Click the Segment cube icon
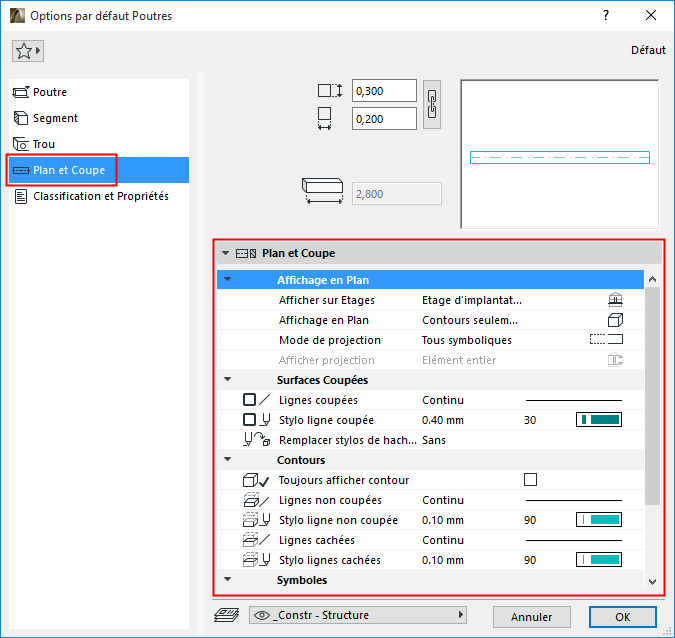Image resolution: width=675 pixels, height=638 pixels. pos(21,118)
